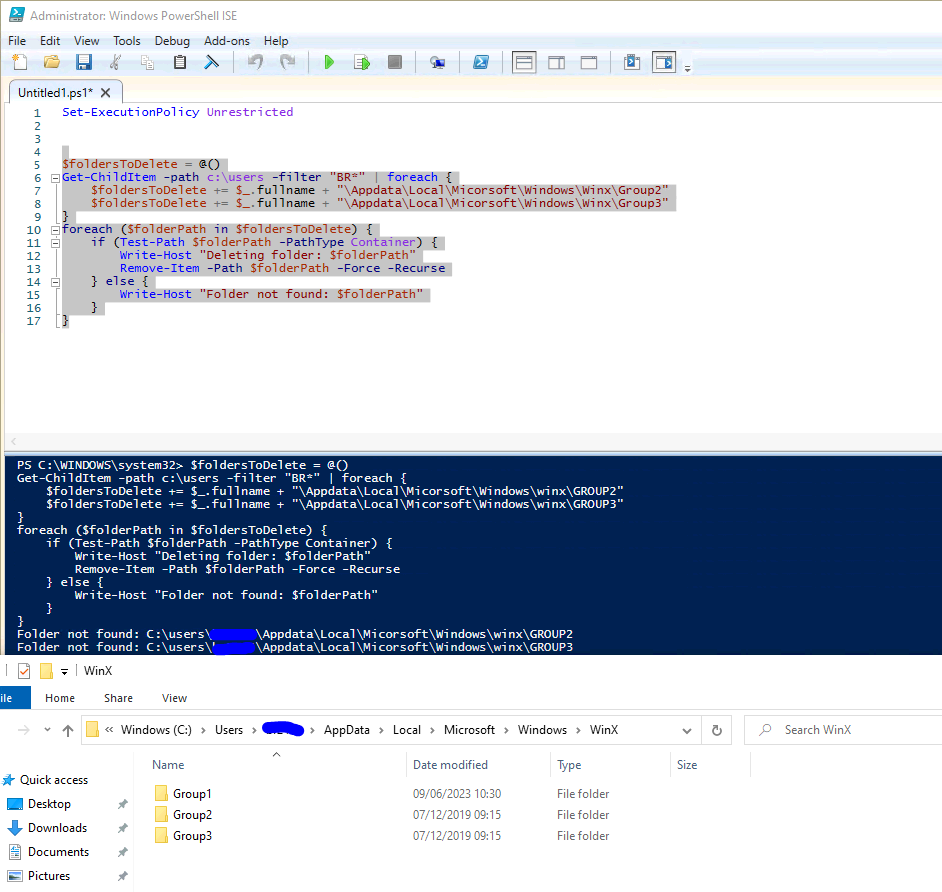Click Microsoft in the address breadcrumb
The height and width of the screenshot is (892, 942).
coord(469,730)
